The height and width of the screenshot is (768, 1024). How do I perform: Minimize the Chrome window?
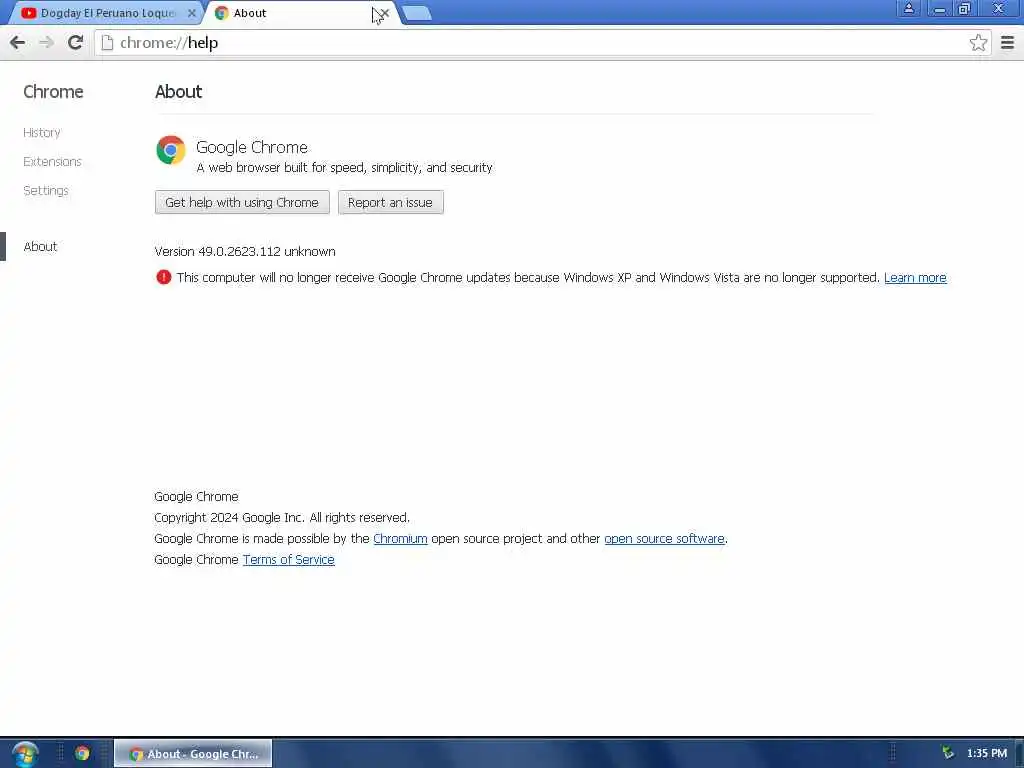[x=939, y=8]
